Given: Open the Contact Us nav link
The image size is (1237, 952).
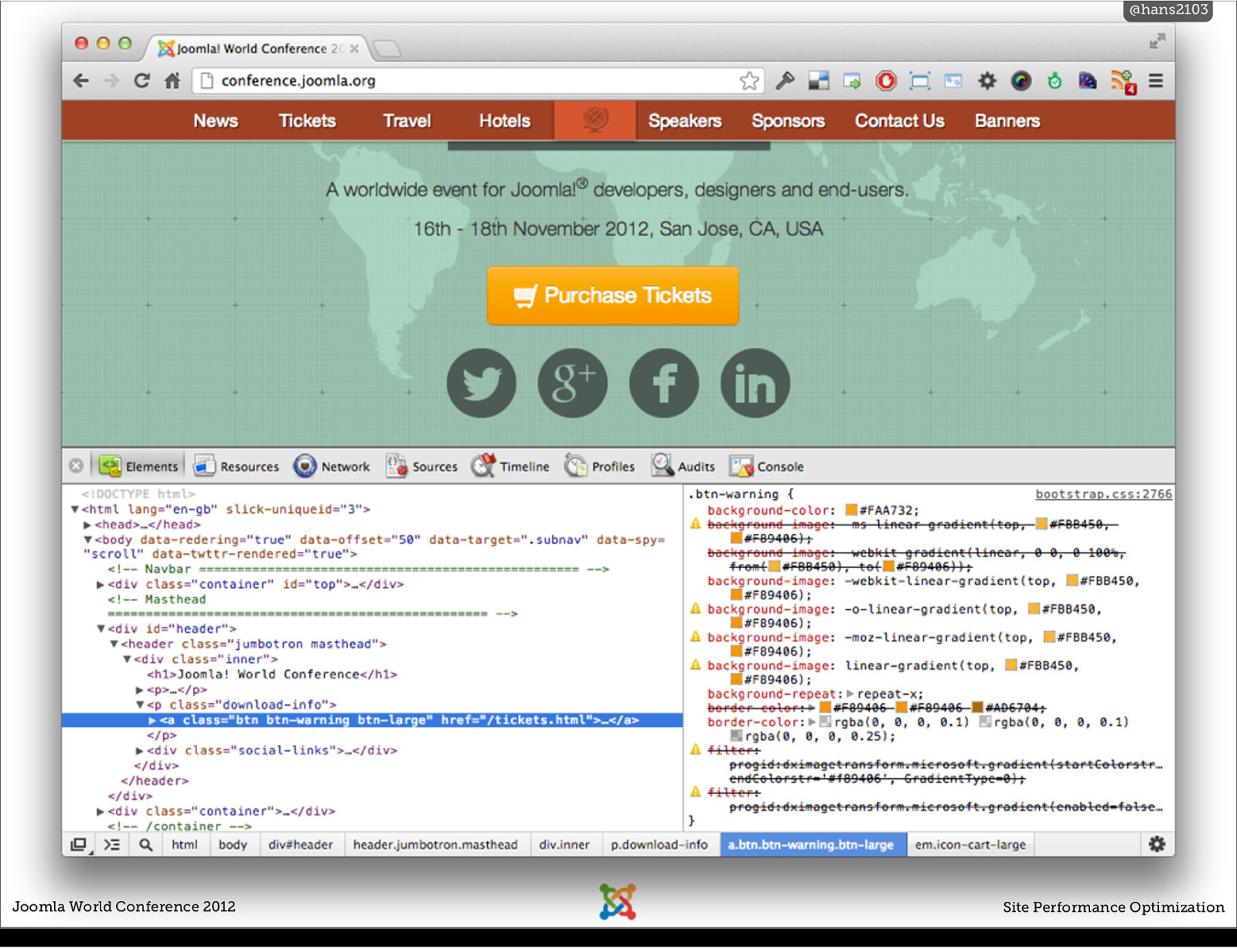Looking at the screenshot, I should [899, 121].
